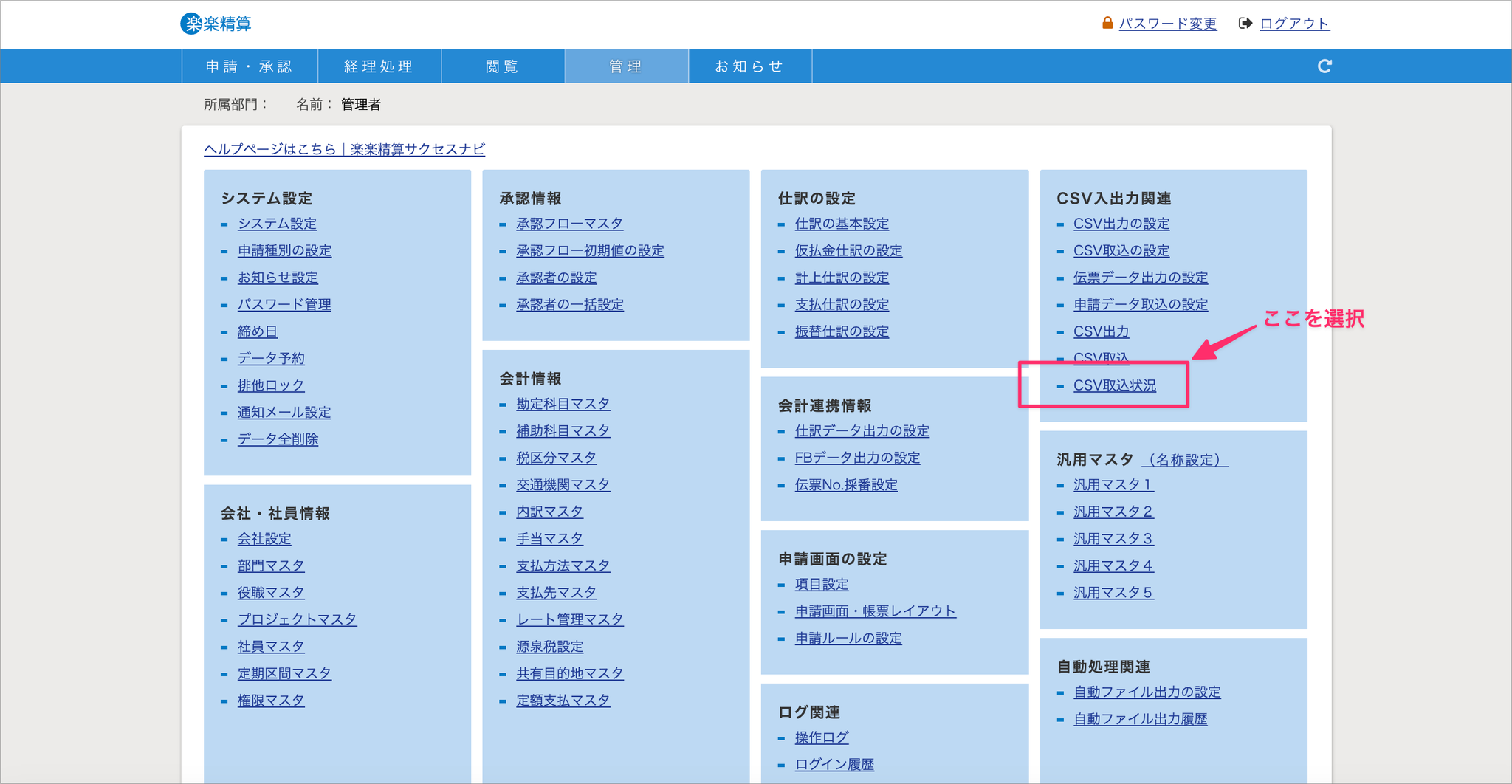Click 内訳マスタ link
Viewport: 1512px width, 784px height.
pyautogui.click(x=549, y=512)
